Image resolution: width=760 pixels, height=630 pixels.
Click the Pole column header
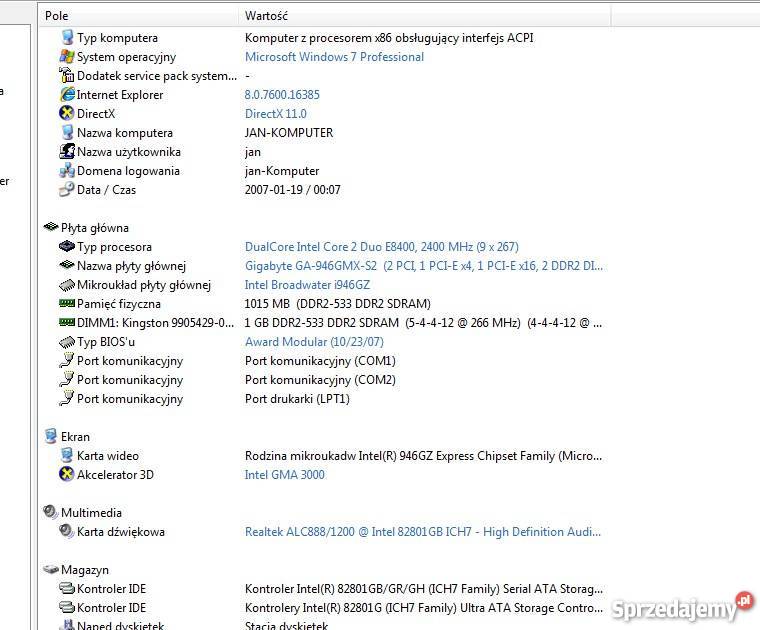click(139, 16)
